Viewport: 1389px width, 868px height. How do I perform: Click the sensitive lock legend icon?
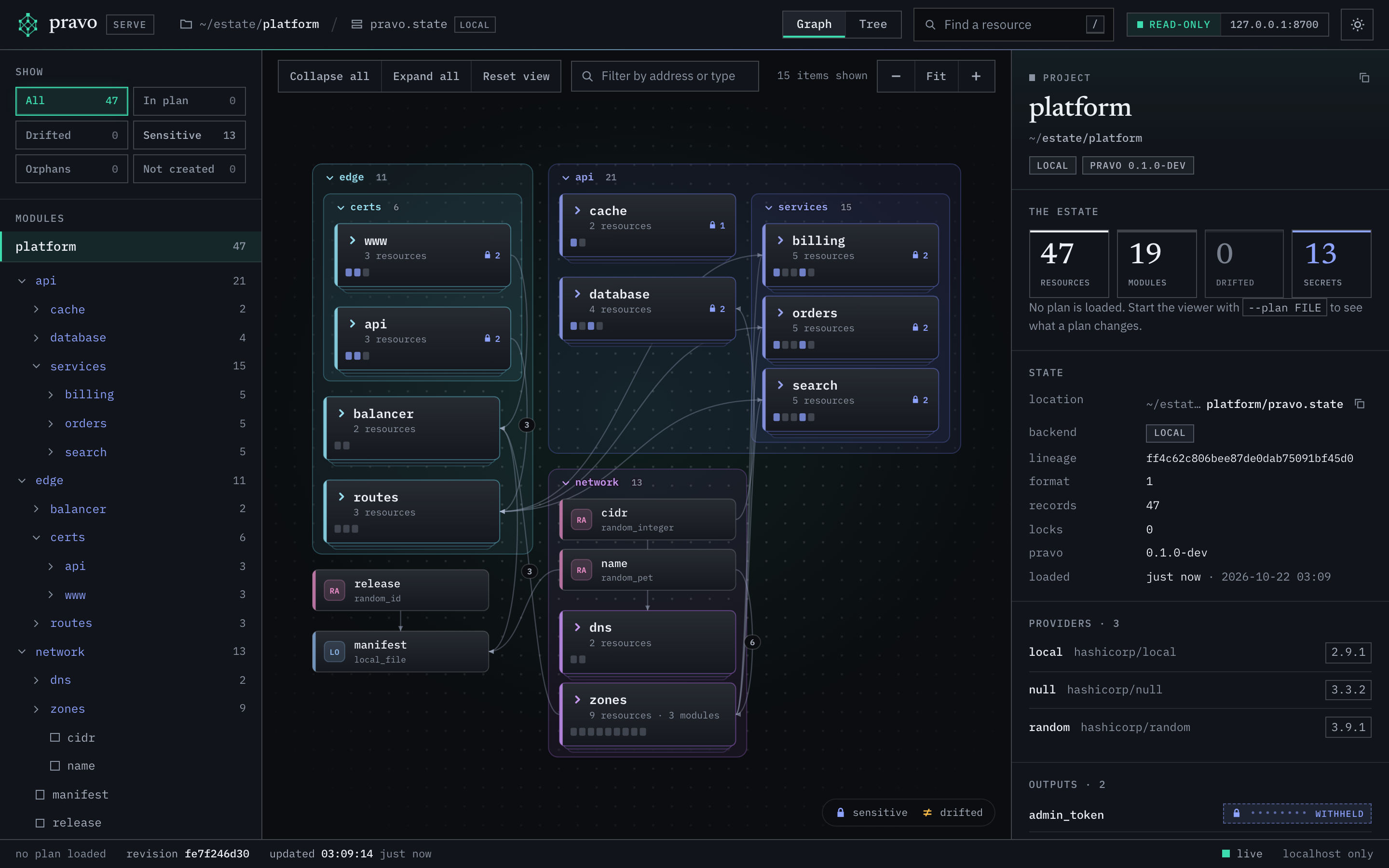coord(840,813)
